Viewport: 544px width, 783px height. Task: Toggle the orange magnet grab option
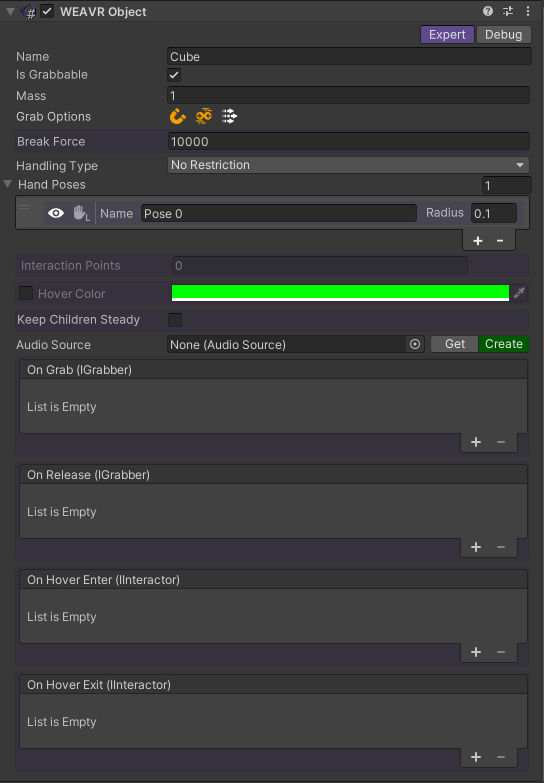coord(177,116)
